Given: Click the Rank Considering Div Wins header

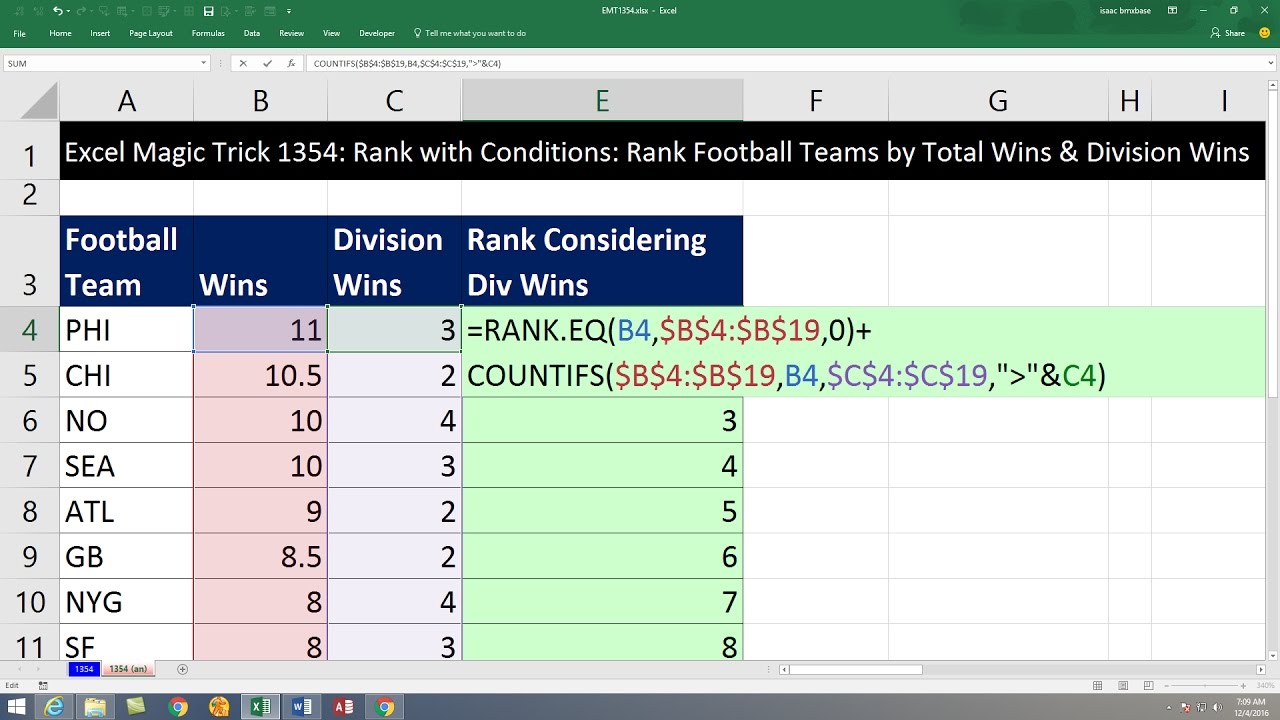Looking at the screenshot, I should [602, 261].
